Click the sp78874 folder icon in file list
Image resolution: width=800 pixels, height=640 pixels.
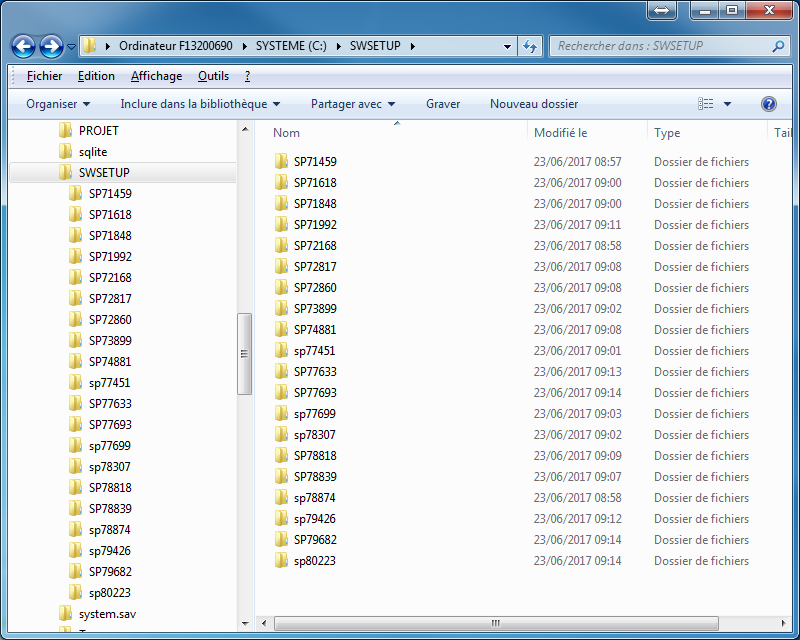[x=281, y=498]
